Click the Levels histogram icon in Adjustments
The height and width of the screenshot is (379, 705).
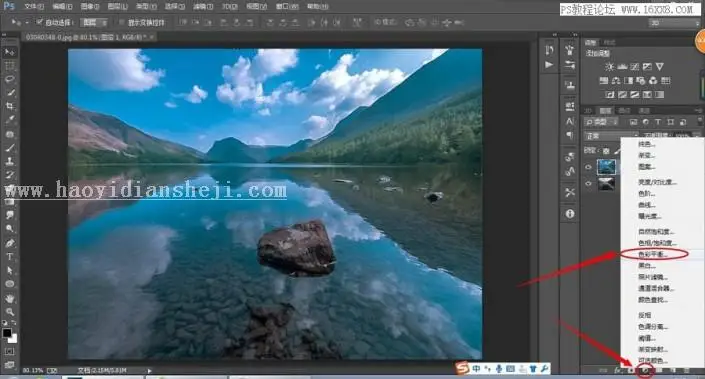coord(622,67)
